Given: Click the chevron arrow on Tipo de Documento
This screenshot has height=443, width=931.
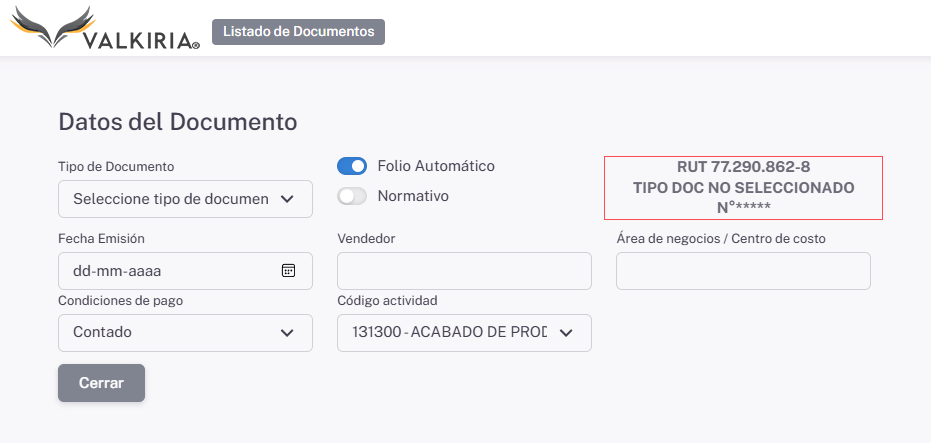Looking at the screenshot, I should (287, 199).
